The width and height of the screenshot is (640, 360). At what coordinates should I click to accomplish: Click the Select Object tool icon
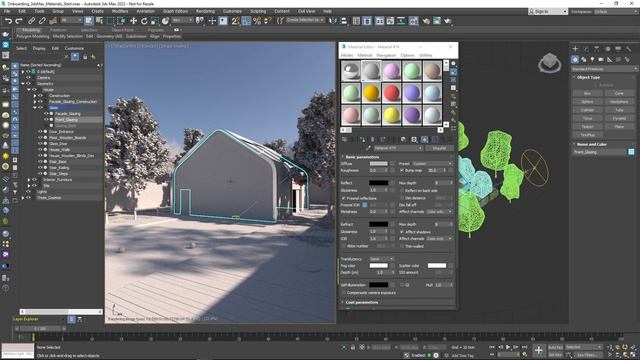click(89, 20)
